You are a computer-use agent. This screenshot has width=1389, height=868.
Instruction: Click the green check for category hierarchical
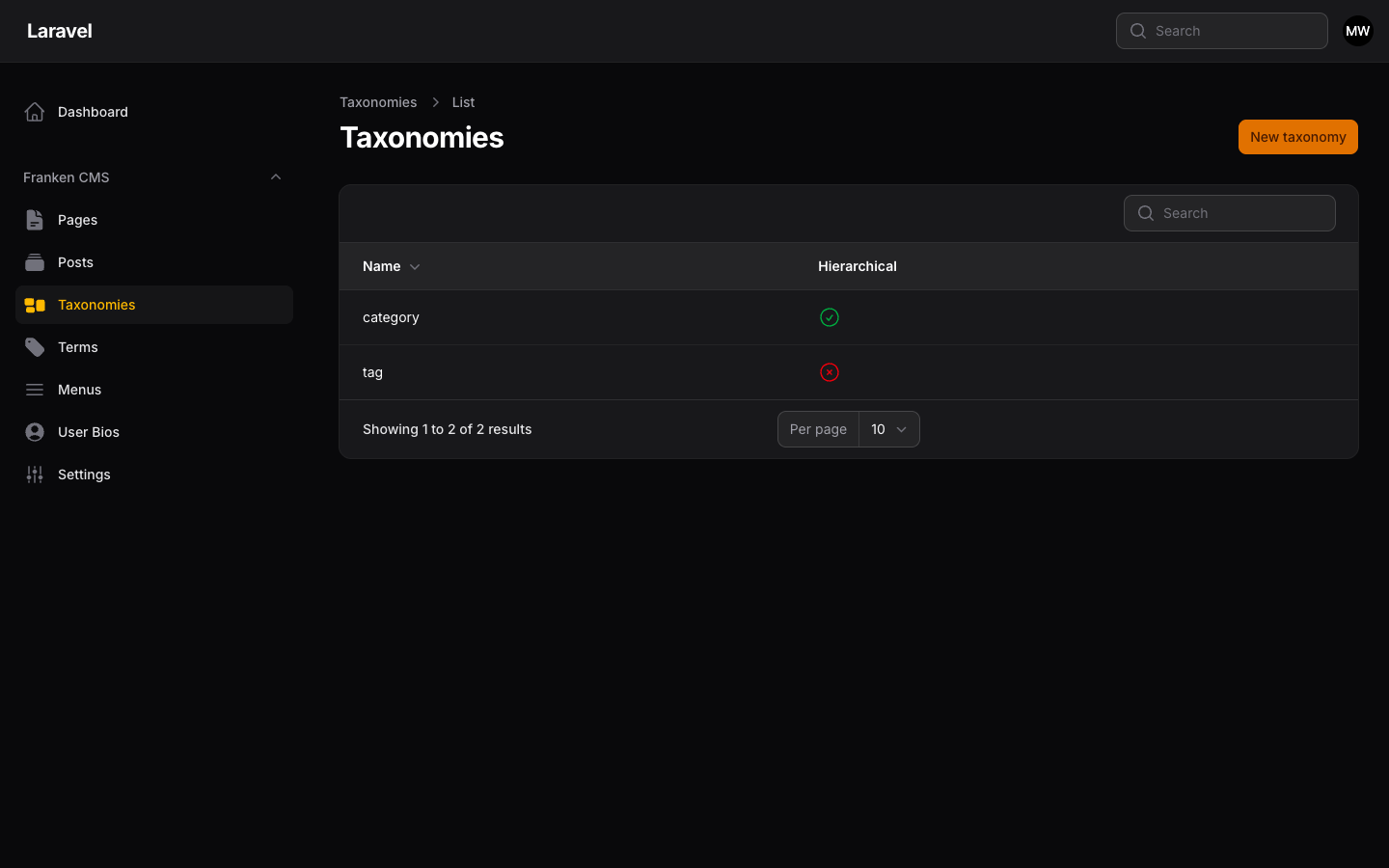click(x=830, y=316)
